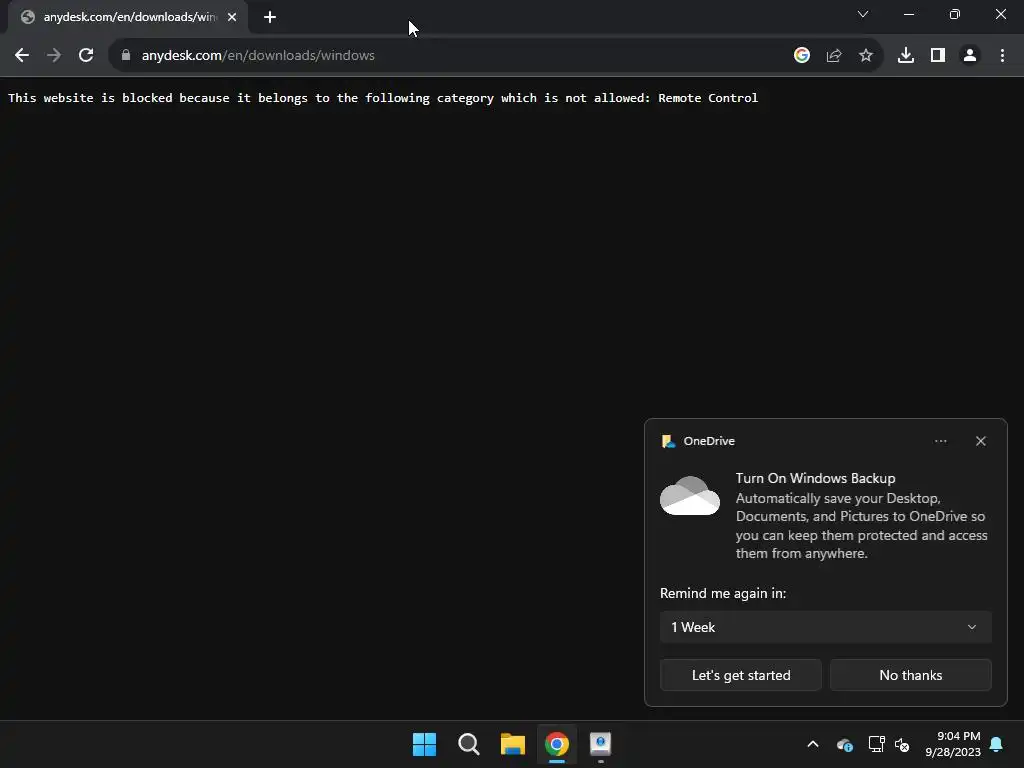Open a new browser tab
Screen dimensions: 1024x768
[270, 18]
